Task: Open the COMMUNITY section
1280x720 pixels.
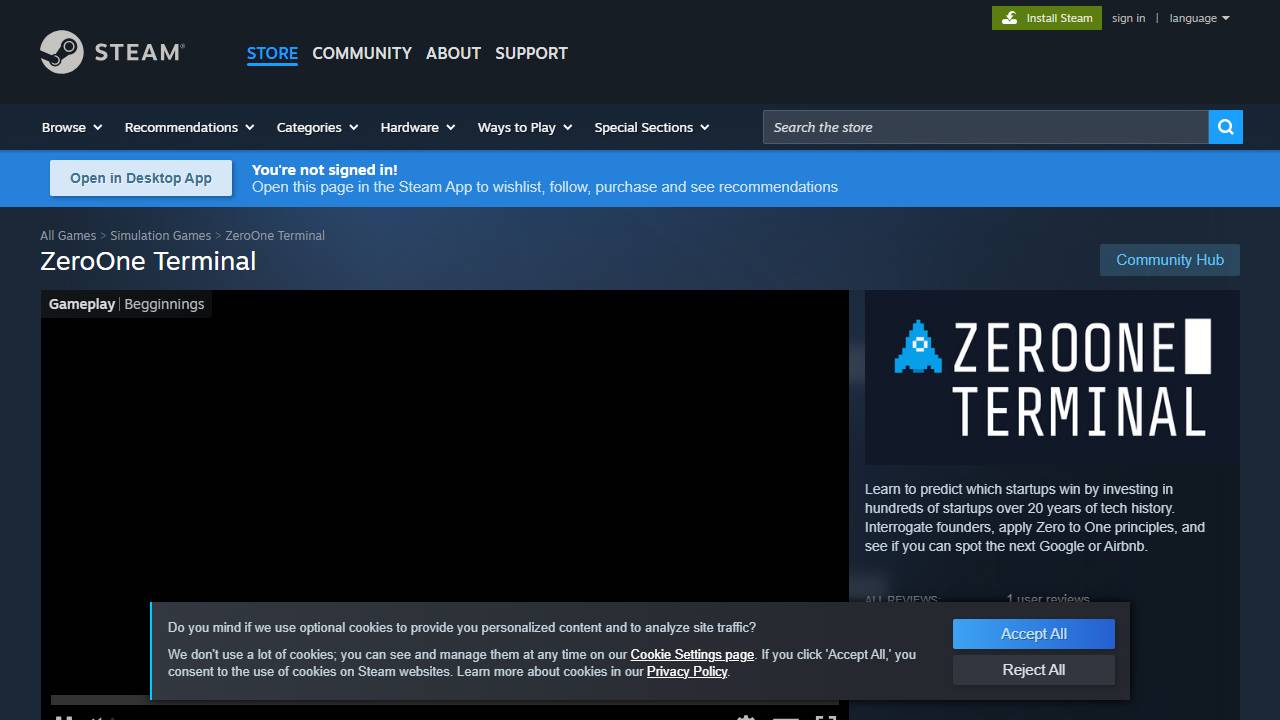Action: tap(362, 53)
